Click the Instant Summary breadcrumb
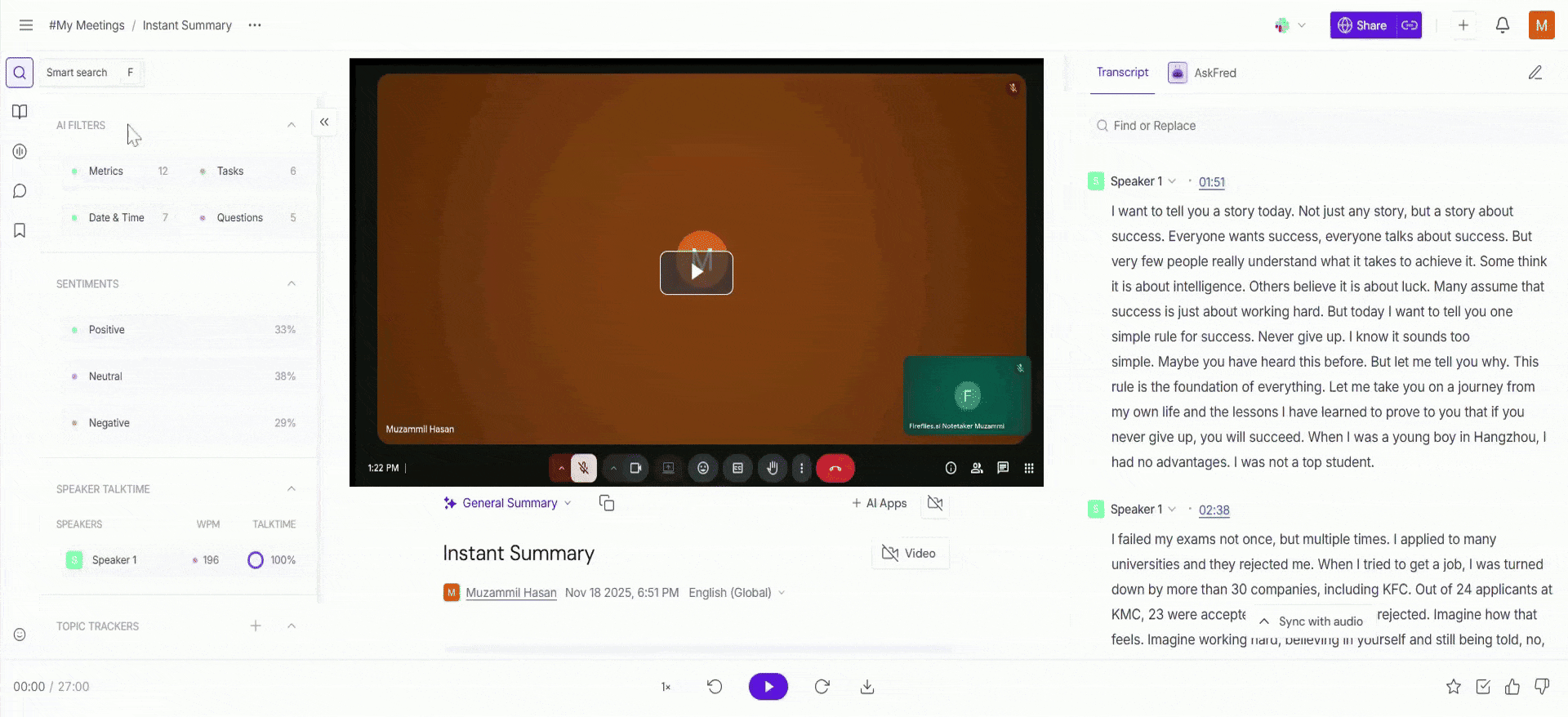Image resolution: width=1568 pixels, height=717 pixels. pos(187,25)
